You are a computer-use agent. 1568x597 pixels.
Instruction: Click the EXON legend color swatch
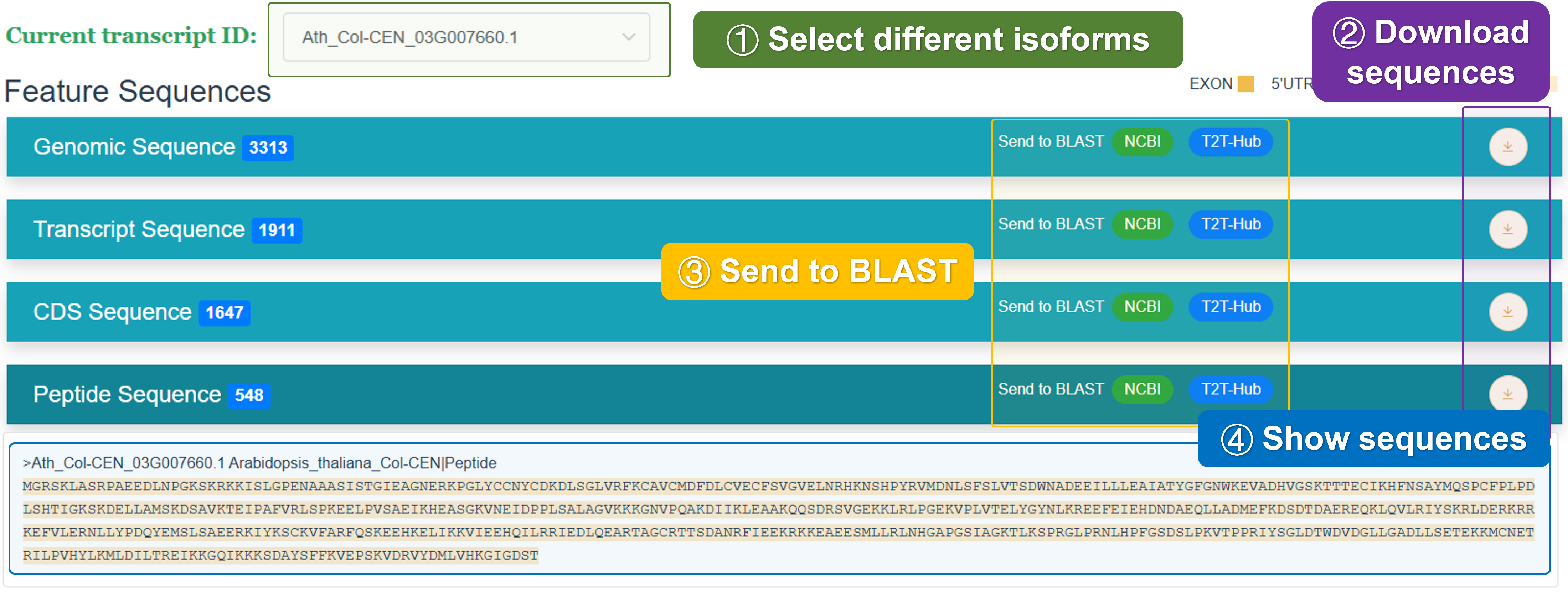point(1245,84)
